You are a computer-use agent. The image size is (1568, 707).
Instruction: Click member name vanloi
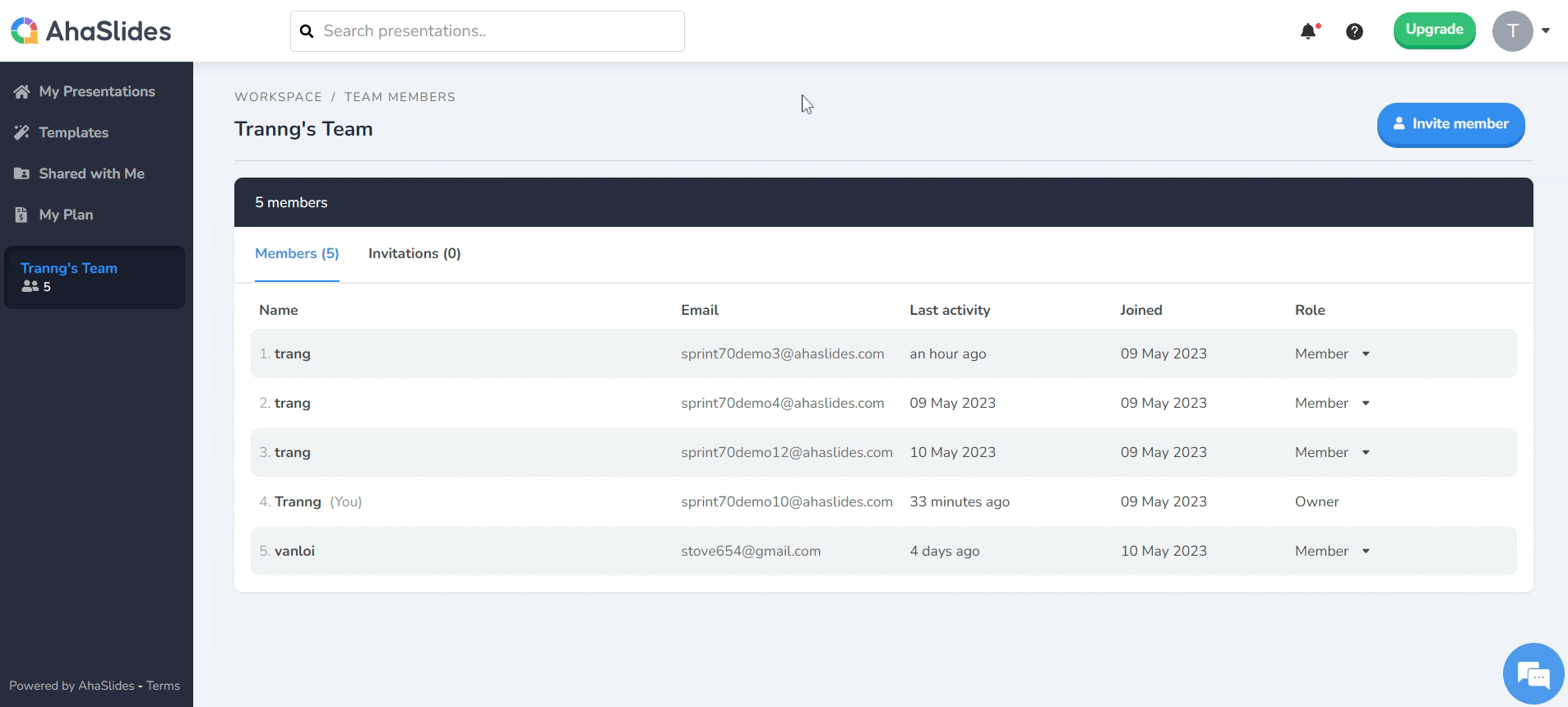pos(294,551)
